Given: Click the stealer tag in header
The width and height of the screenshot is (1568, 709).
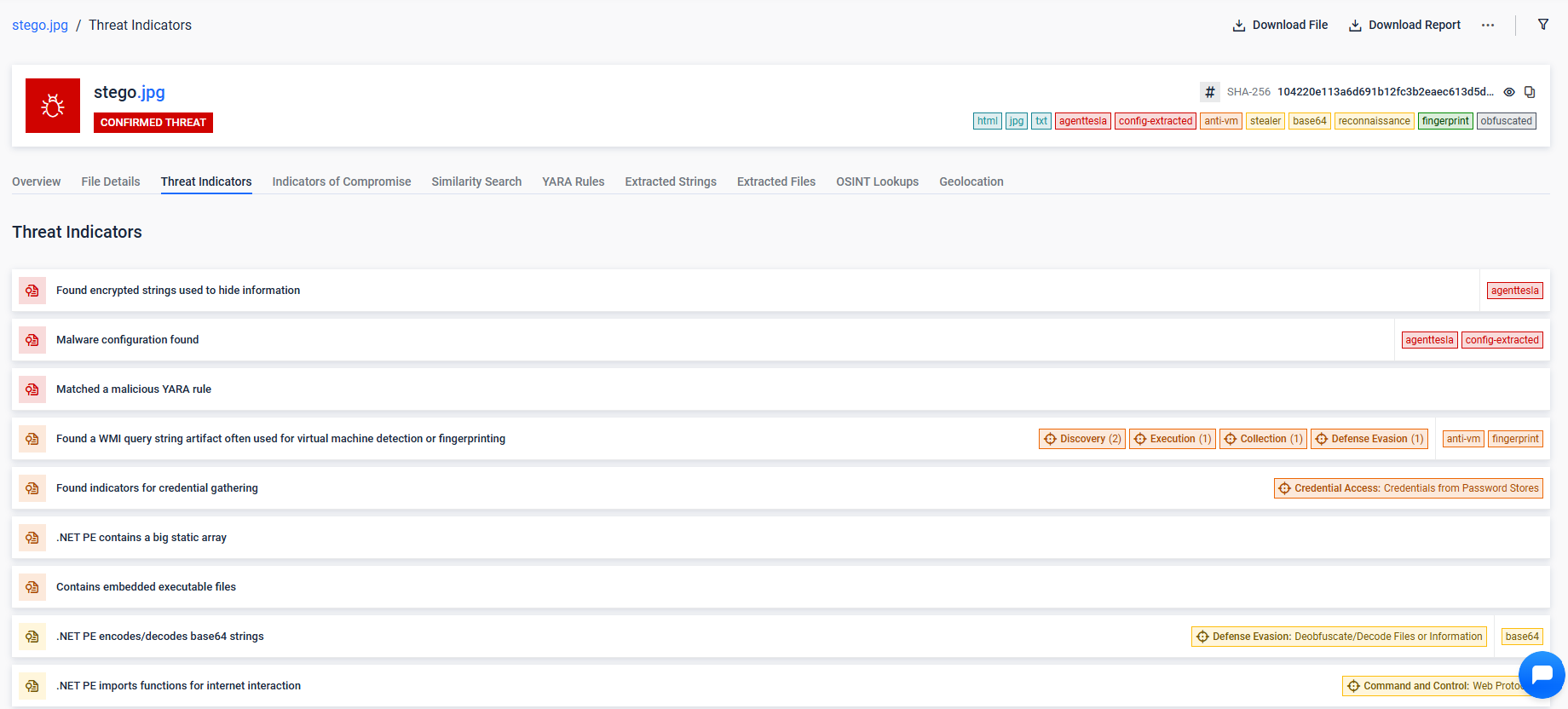Looking at the screenshot, I should pos(1265,121).
